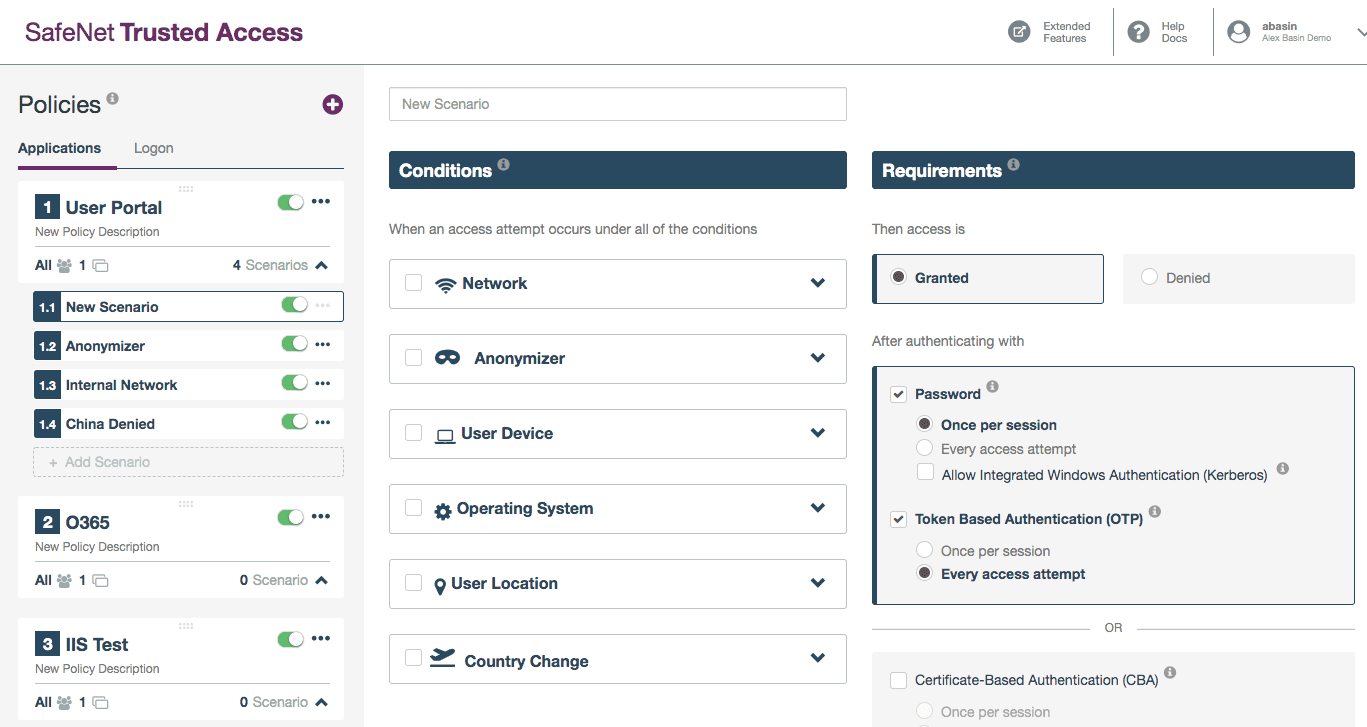Open the China Denied scenario options ellipsis

coord(322,422)
